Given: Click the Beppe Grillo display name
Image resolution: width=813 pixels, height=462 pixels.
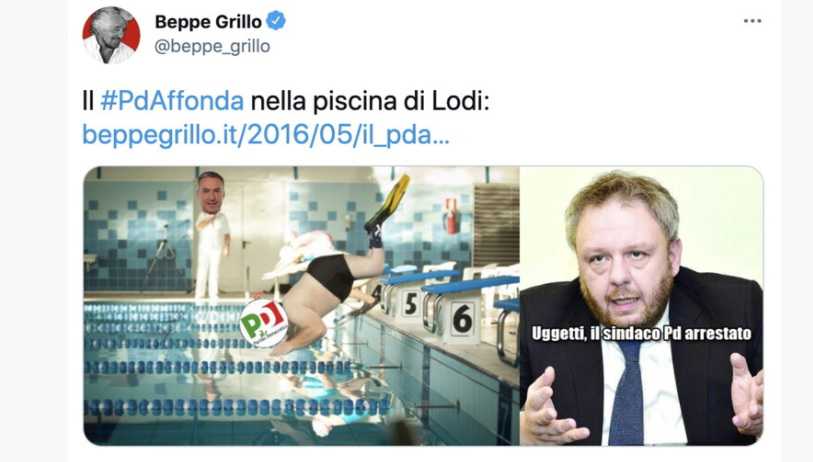Looking at the screenshot, I should [x=208, y=22].
